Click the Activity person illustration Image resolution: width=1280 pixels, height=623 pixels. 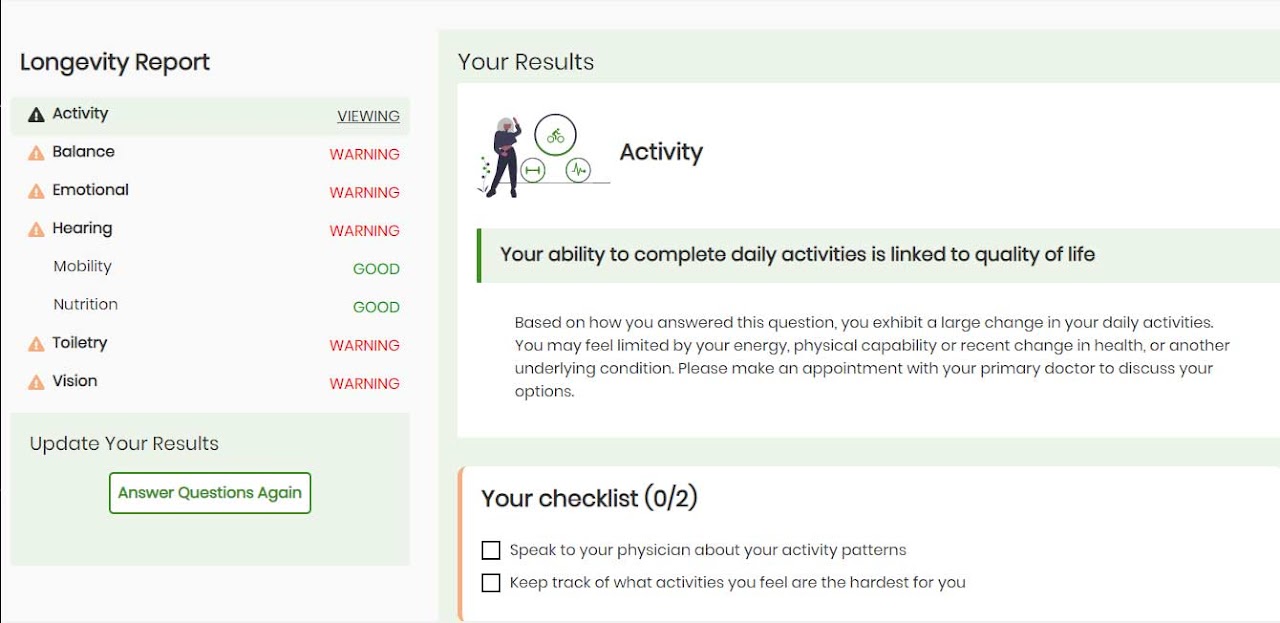[505, 156]
